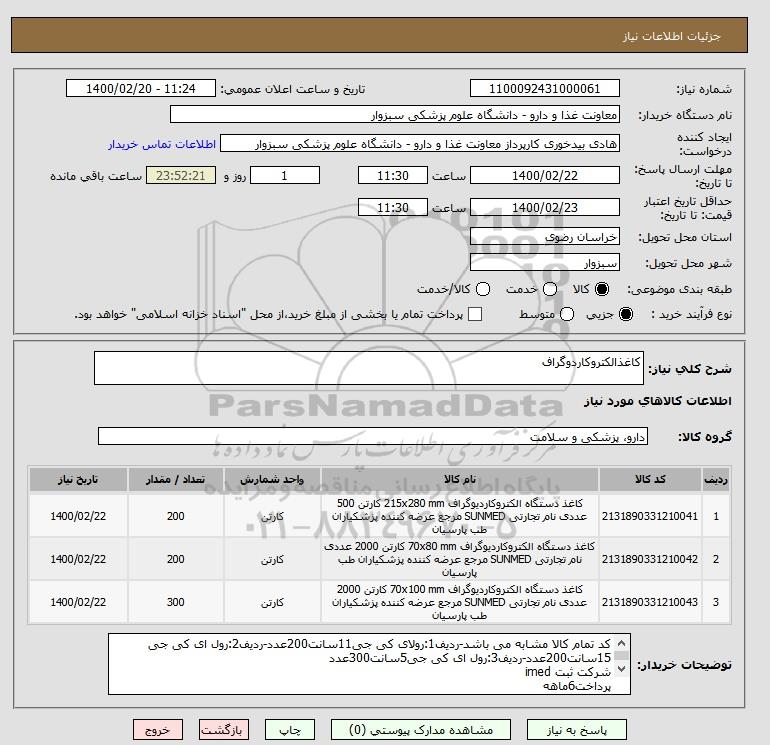770x745 pixels.
Task: Click product code 2131890331210041
Action: (650, 516)
